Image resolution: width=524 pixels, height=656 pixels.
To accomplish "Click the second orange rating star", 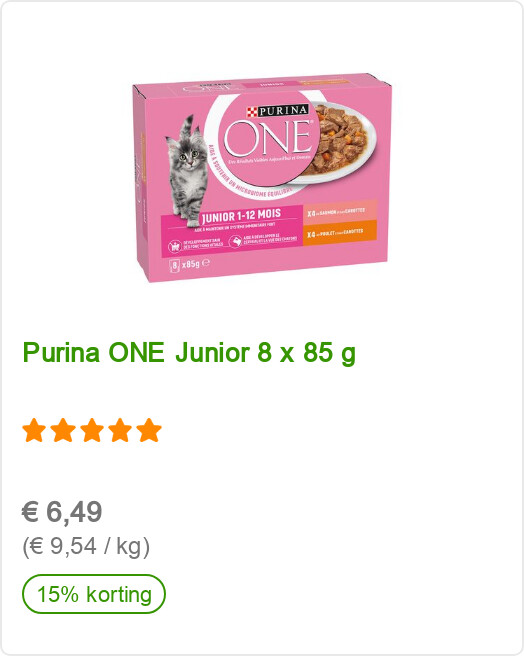I will pyautogui.click(x=63, y=430).
